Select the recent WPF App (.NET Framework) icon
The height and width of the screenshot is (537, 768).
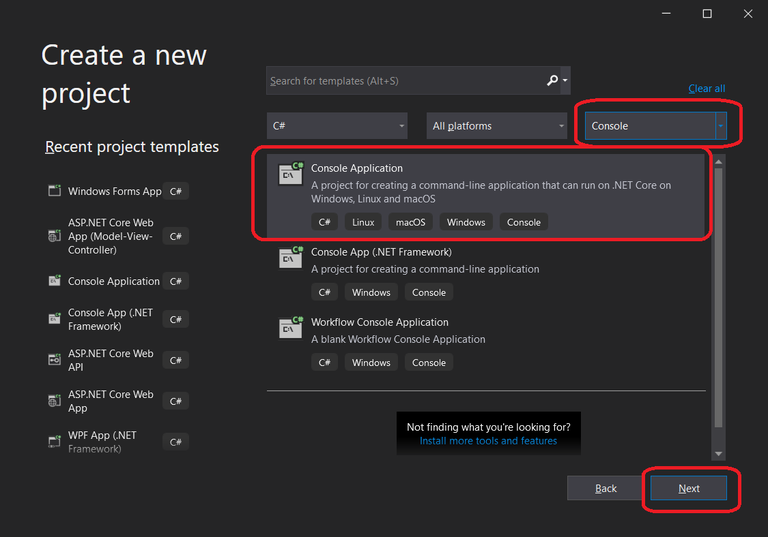55,441
